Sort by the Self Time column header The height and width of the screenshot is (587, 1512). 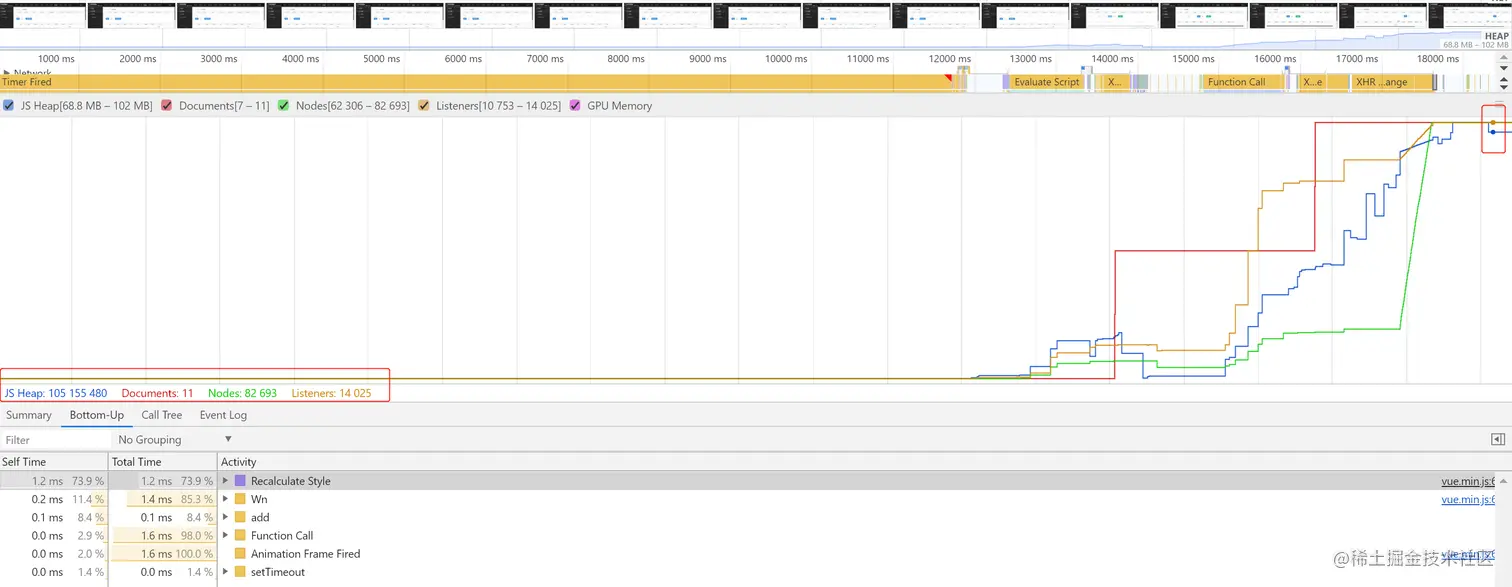(53, 462)
